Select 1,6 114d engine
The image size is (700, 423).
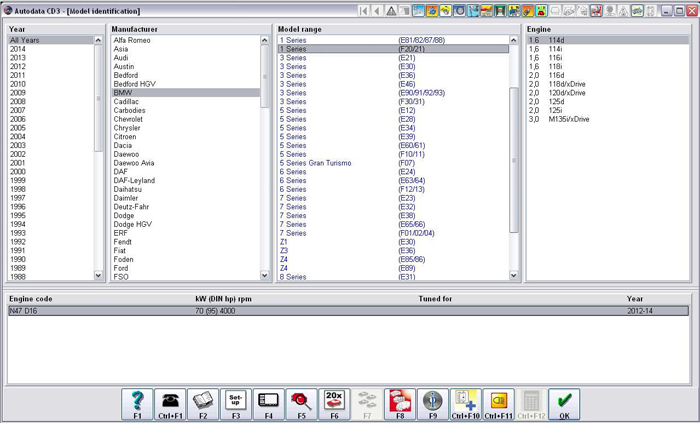click(608, 40)
